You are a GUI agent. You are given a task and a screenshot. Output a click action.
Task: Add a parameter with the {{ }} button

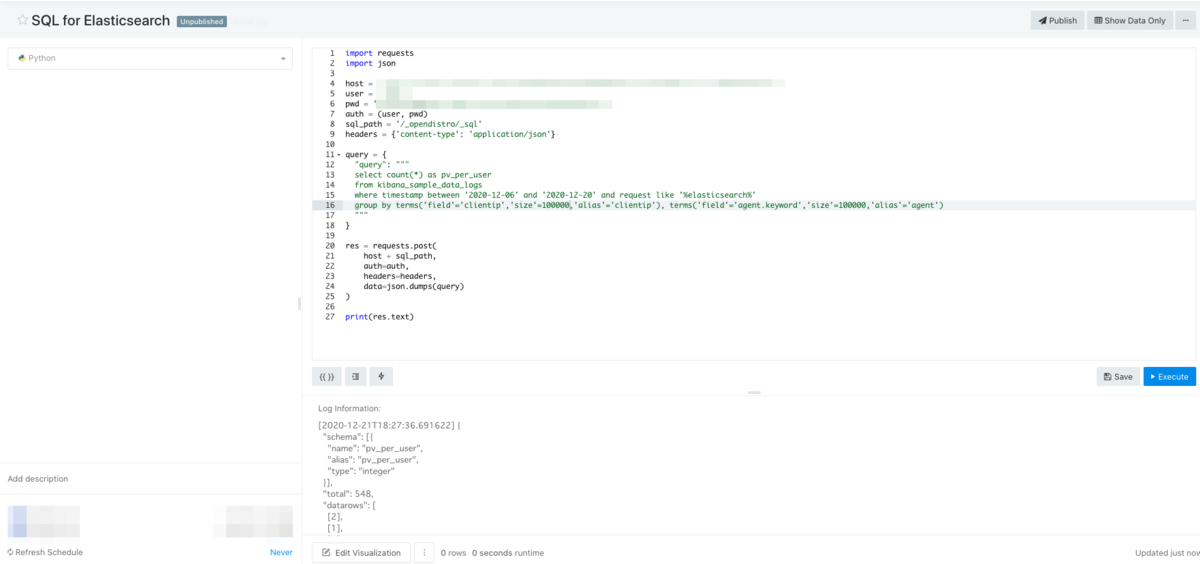click(x=325, y=376)
